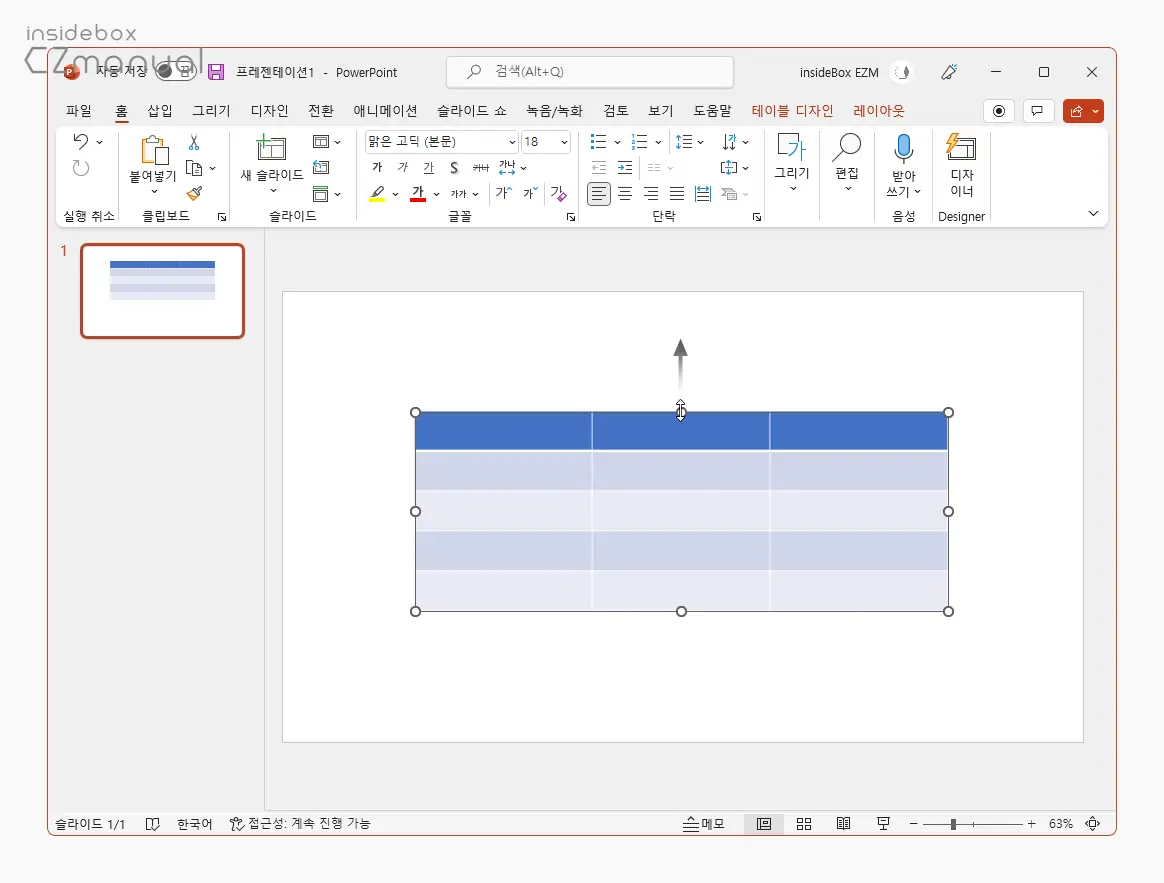Click the zoom slider in status bar
The height and width of the screenshot is (883, 1164).
(x=953, y=824)
